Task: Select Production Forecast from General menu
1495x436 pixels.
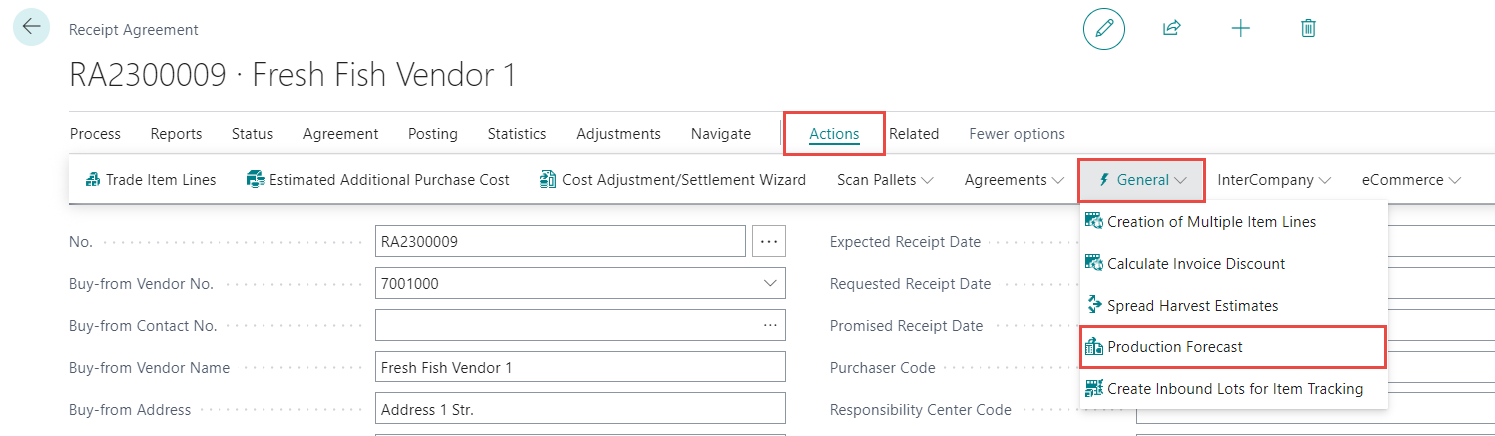Action: [x=1175, y=347]
